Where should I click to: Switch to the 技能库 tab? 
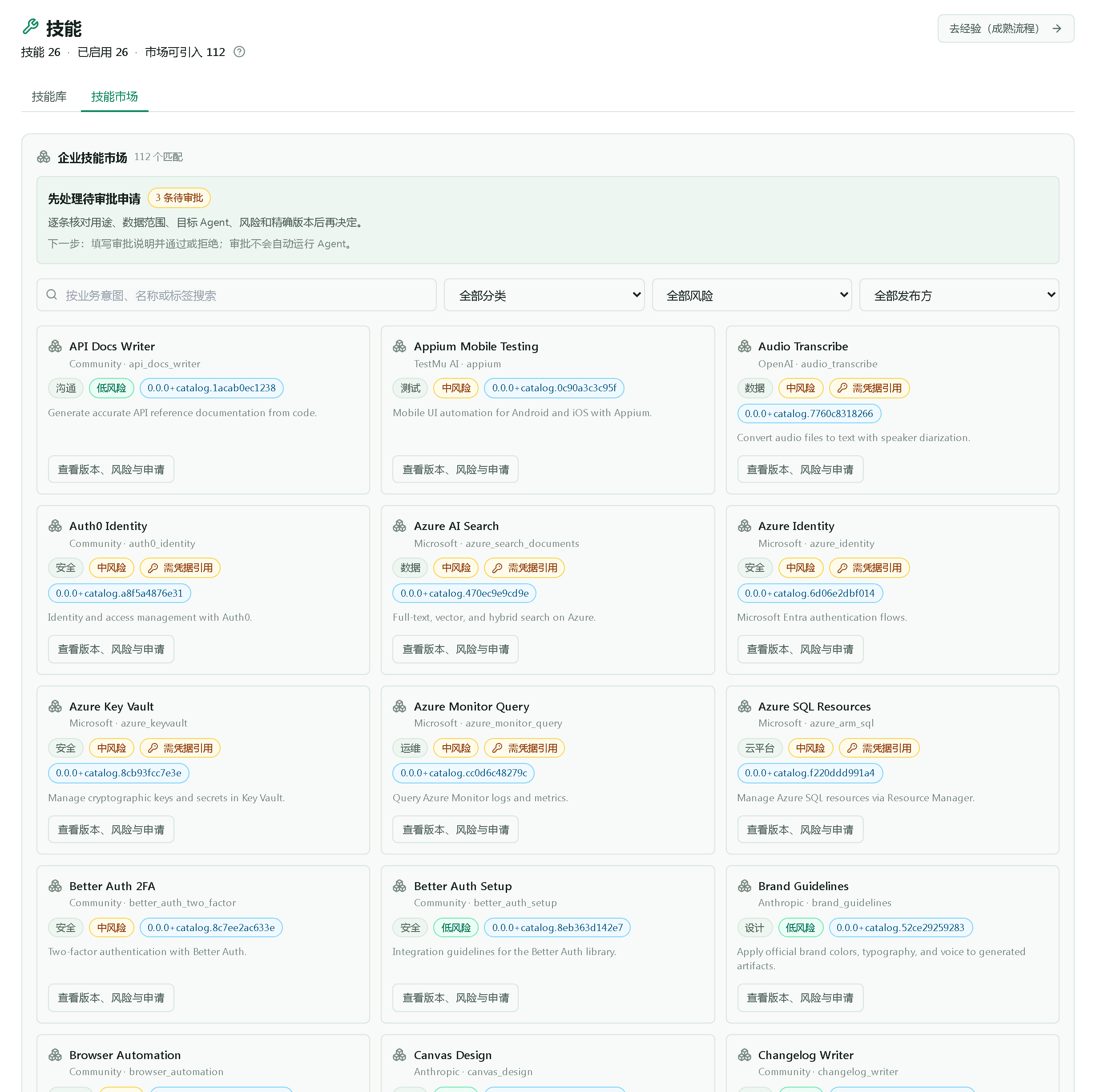(x=49, y=97)
